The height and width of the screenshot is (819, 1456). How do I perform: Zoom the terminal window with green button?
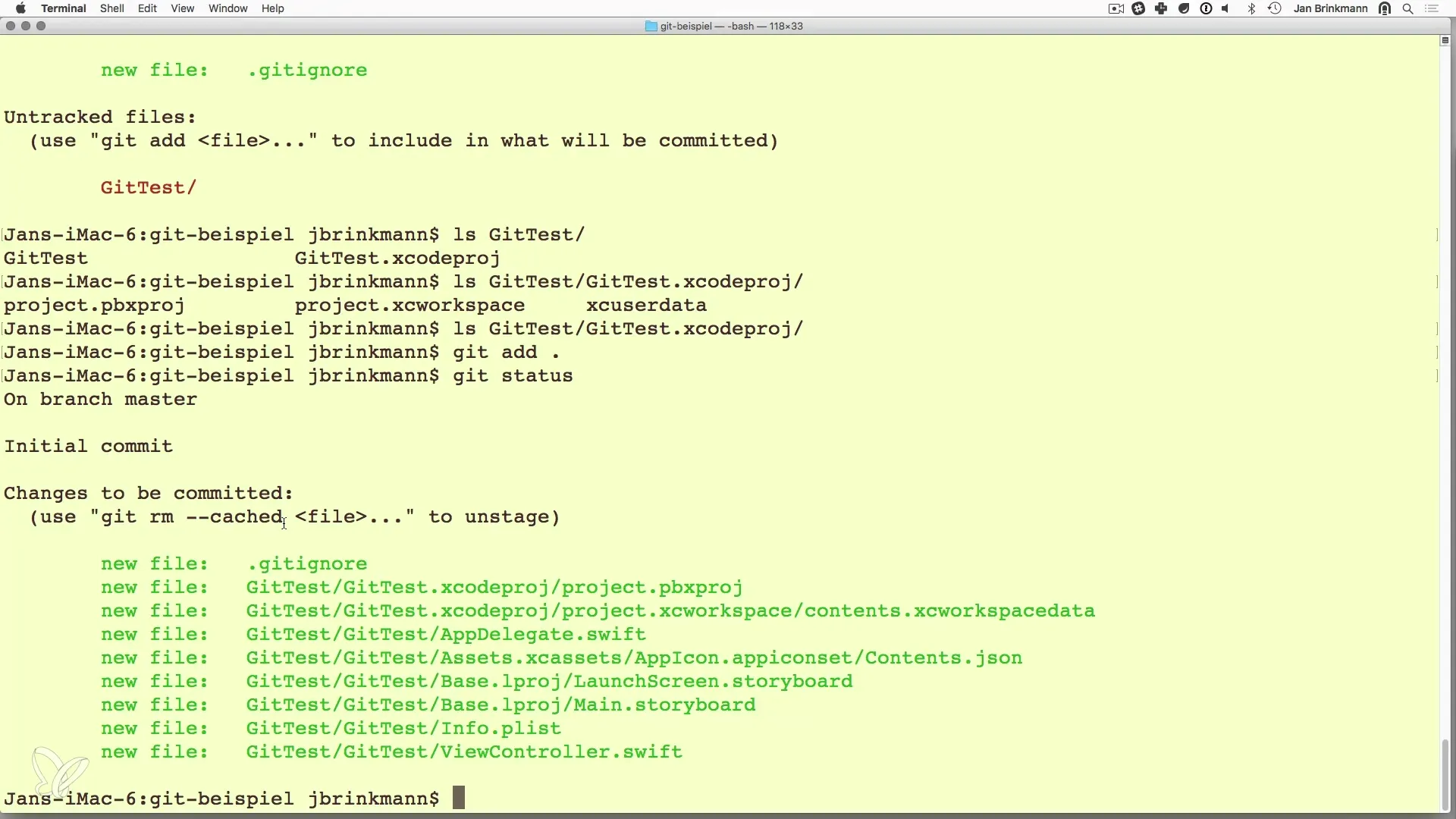pos(41,26)
